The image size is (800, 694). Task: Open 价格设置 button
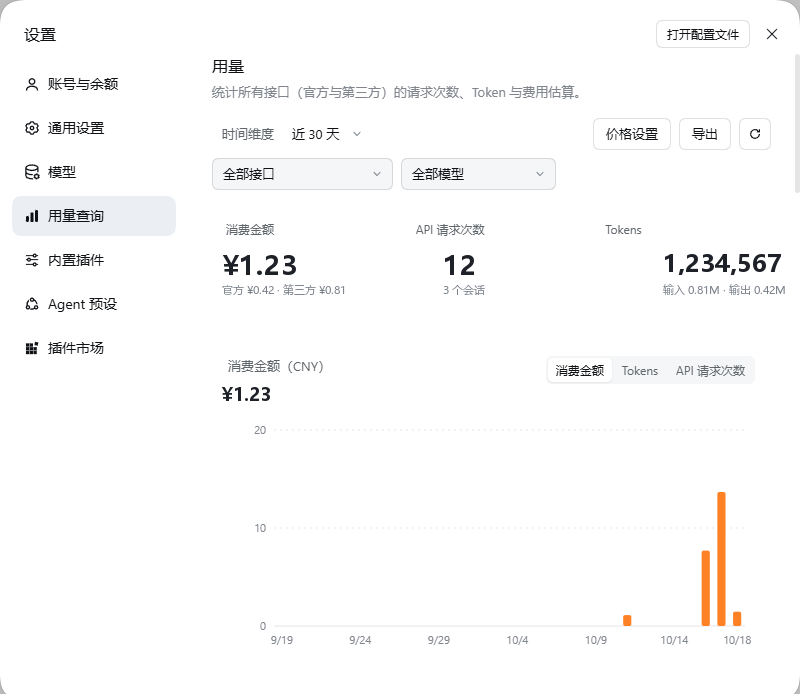632,134
